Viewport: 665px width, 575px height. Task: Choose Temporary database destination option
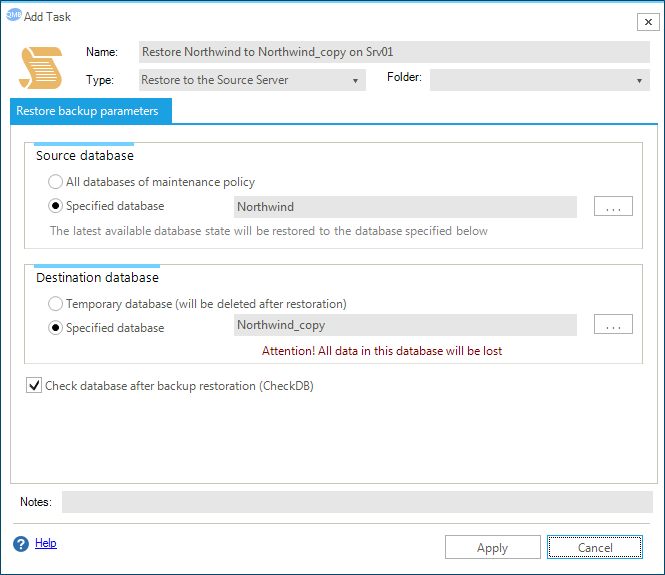pyautogui.click(x=56, y=303)
